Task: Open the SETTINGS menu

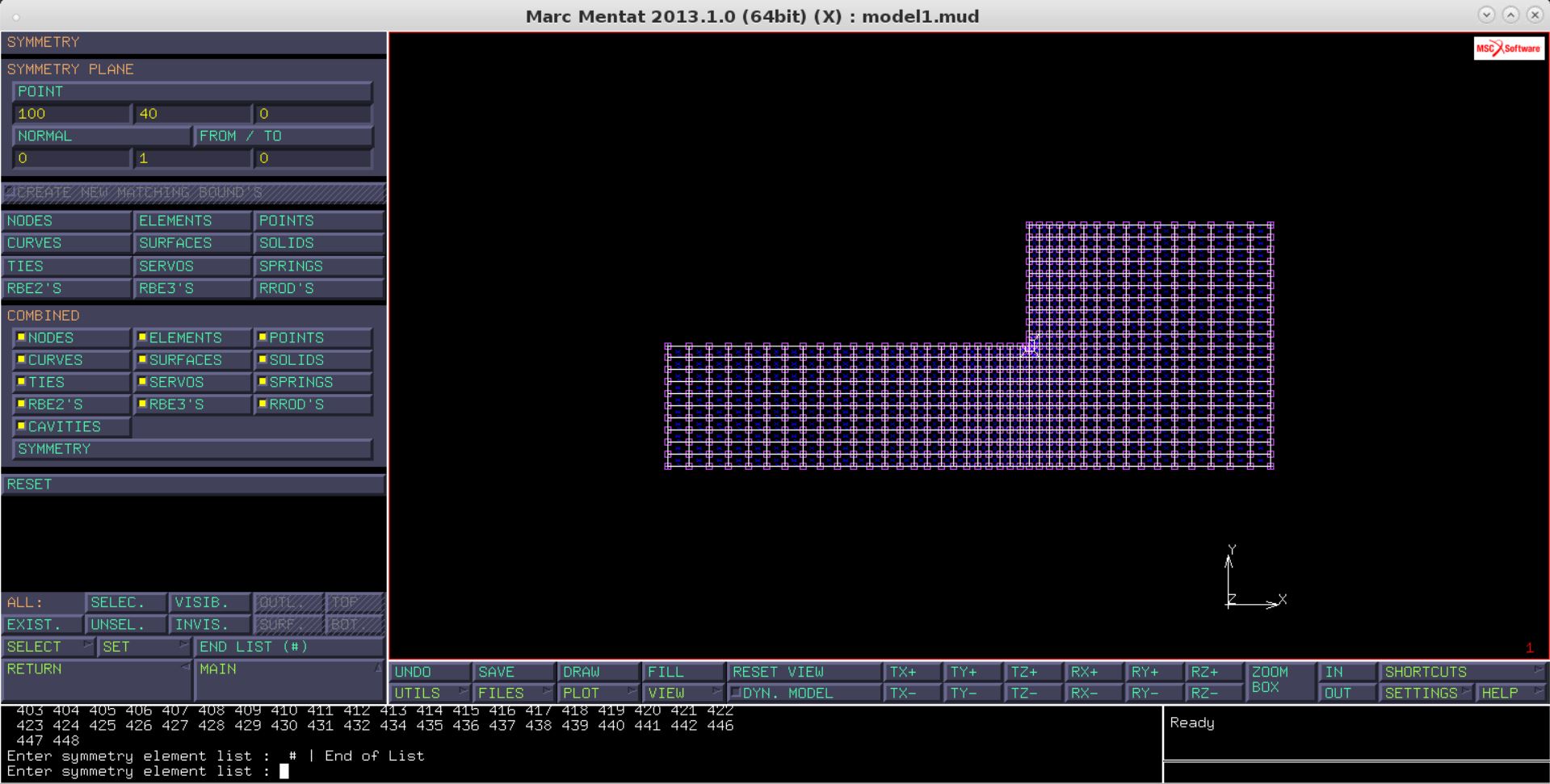Action: click(x=1427, y=693)
